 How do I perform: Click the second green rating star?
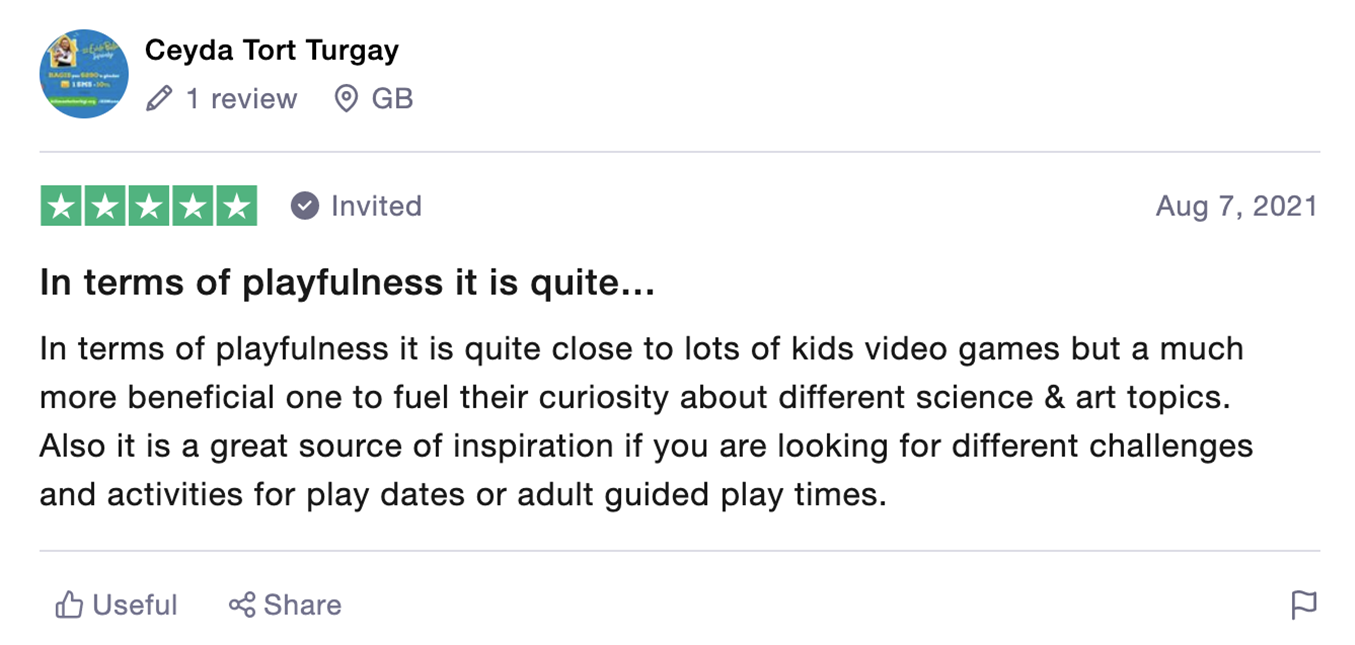pyautogui.click(x=105, y=206)
